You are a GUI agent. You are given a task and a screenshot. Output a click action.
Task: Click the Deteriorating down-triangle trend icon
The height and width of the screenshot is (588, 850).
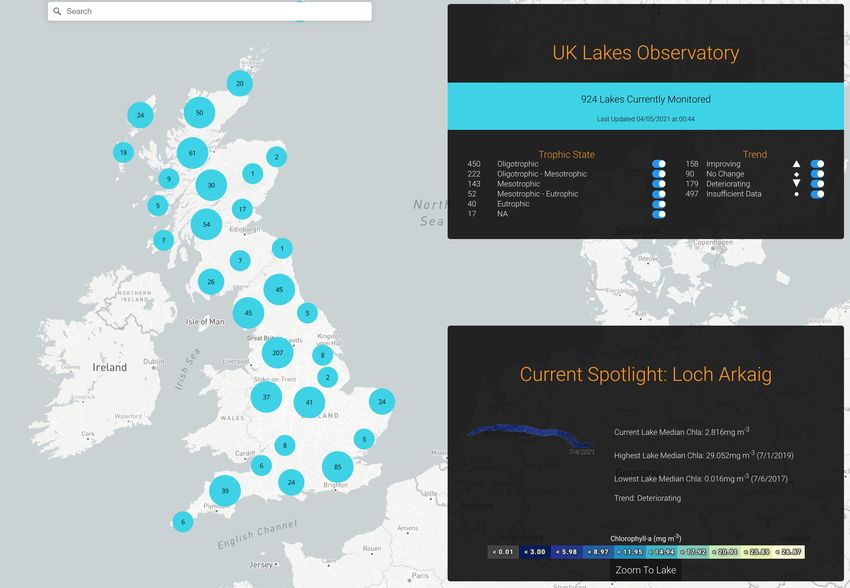point(796,184)
